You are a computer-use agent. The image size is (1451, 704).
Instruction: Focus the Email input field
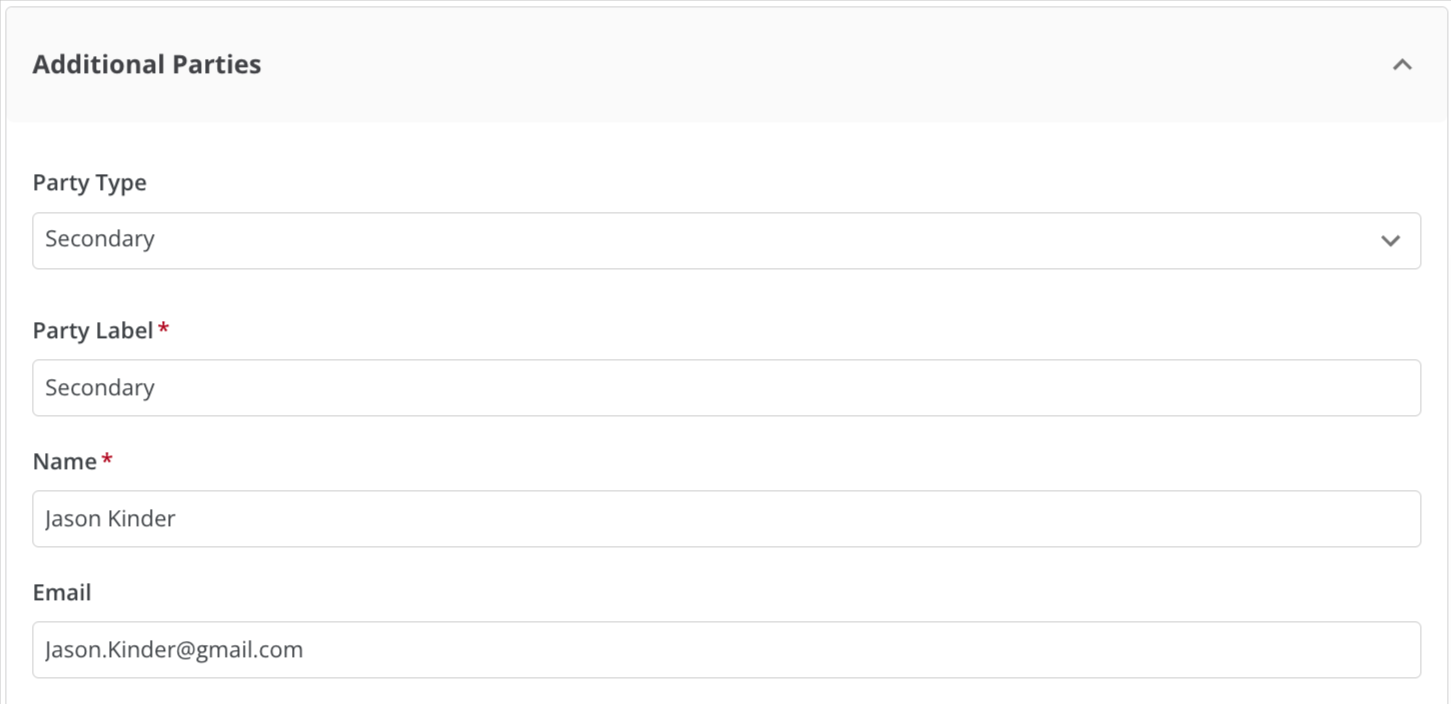click(x=726, y=650)
